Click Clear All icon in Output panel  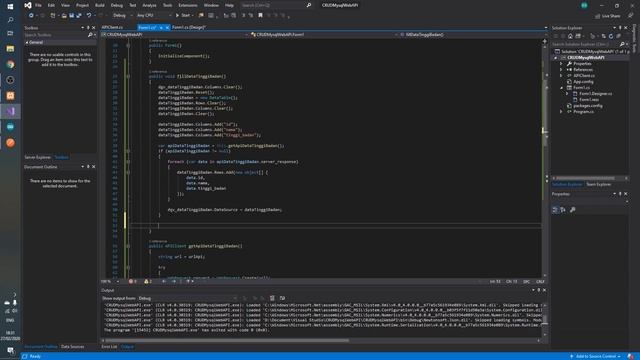point(272,298)
